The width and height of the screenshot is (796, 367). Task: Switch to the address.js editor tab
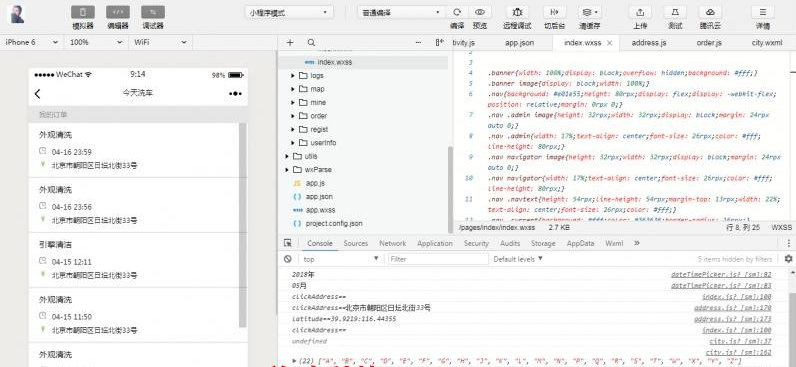649,43
